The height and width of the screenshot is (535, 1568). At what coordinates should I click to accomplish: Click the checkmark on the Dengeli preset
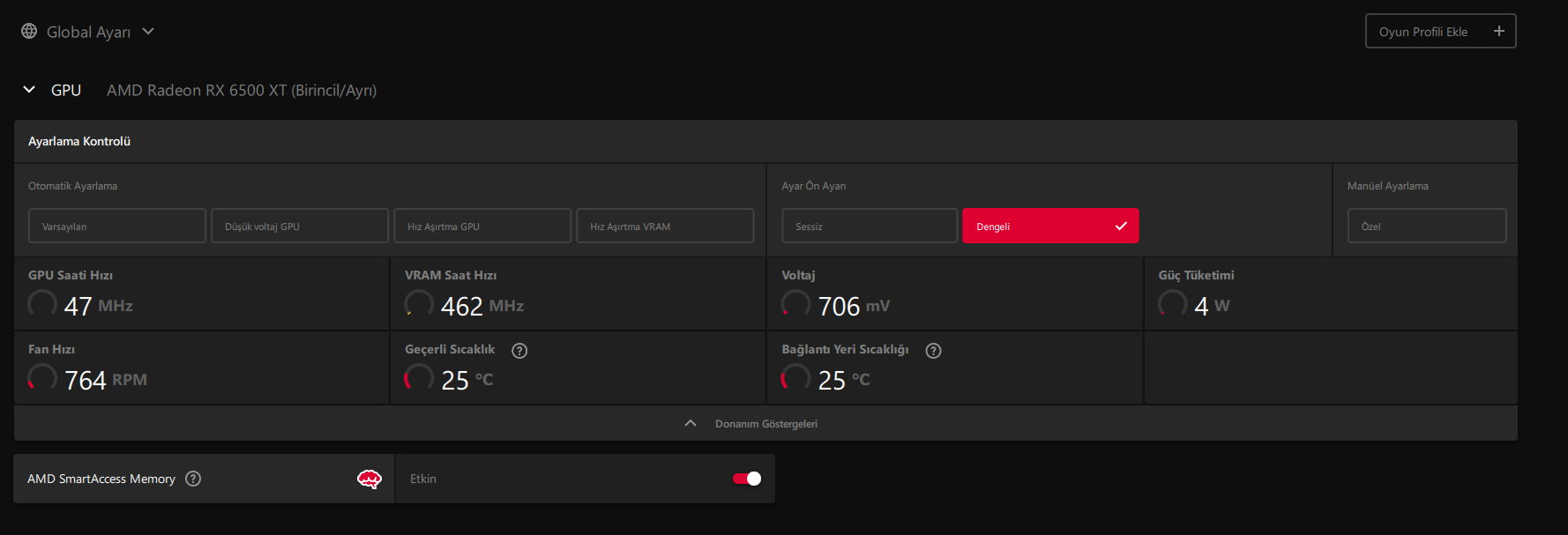1121,226
